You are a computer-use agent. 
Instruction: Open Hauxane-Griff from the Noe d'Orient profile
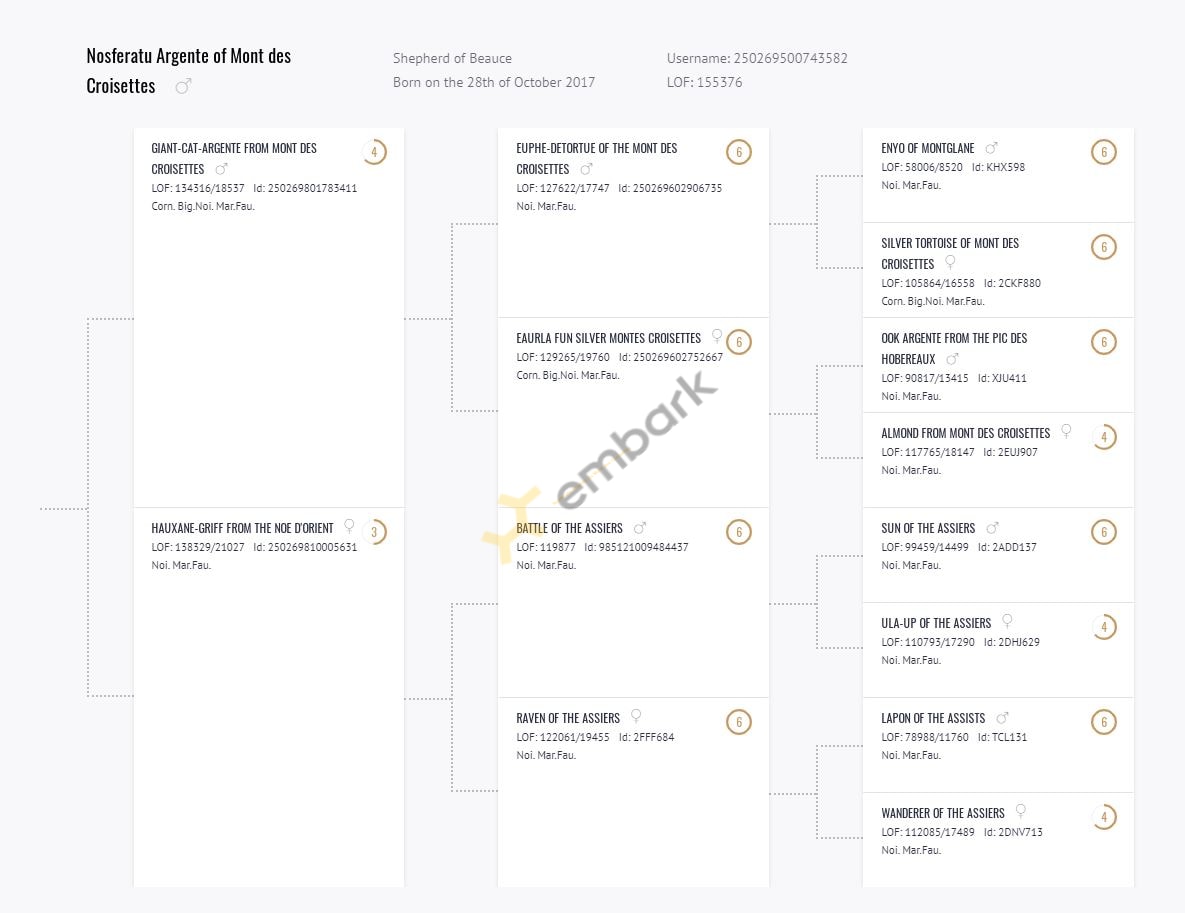(x=242, y=528)
